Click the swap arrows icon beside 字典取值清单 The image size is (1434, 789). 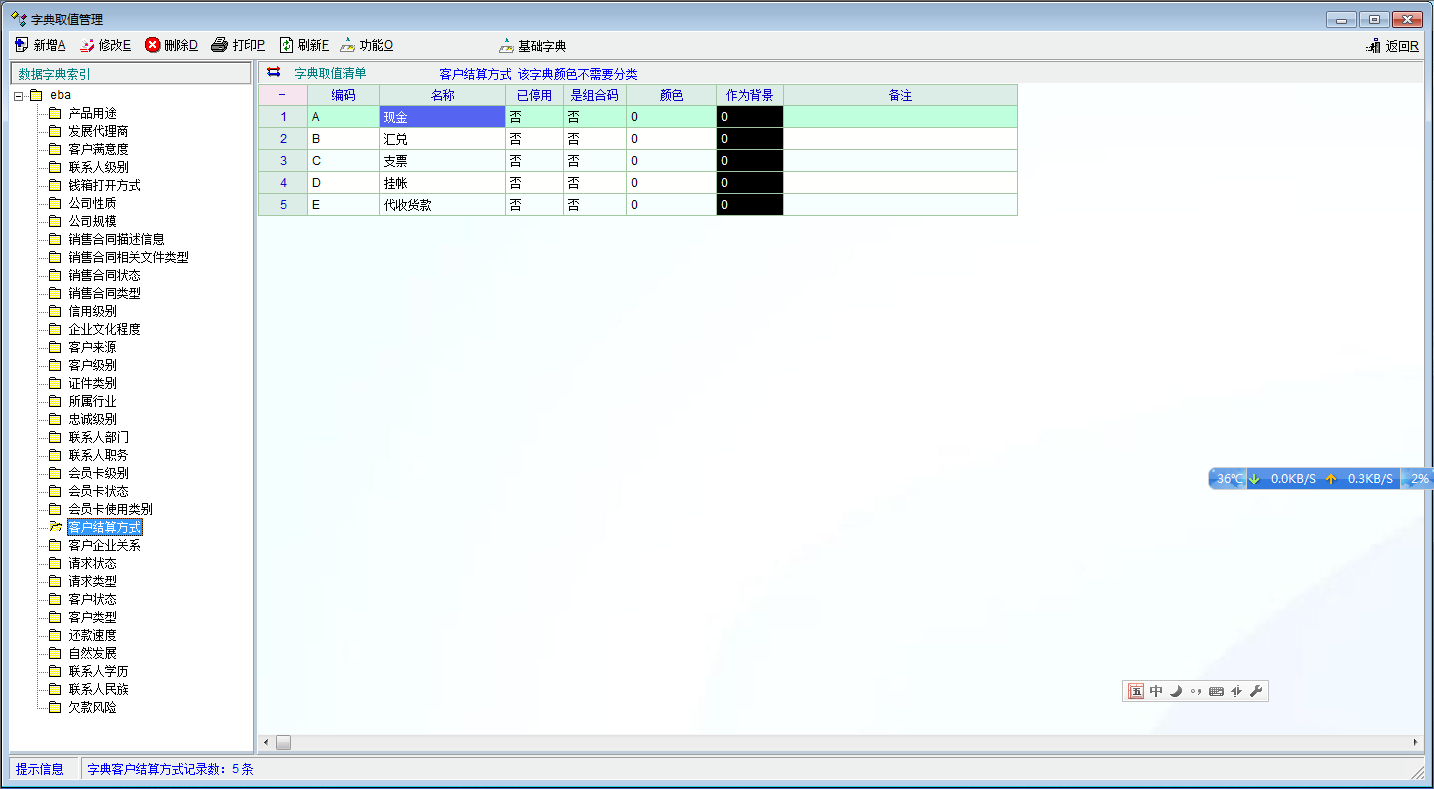(274, 73)
